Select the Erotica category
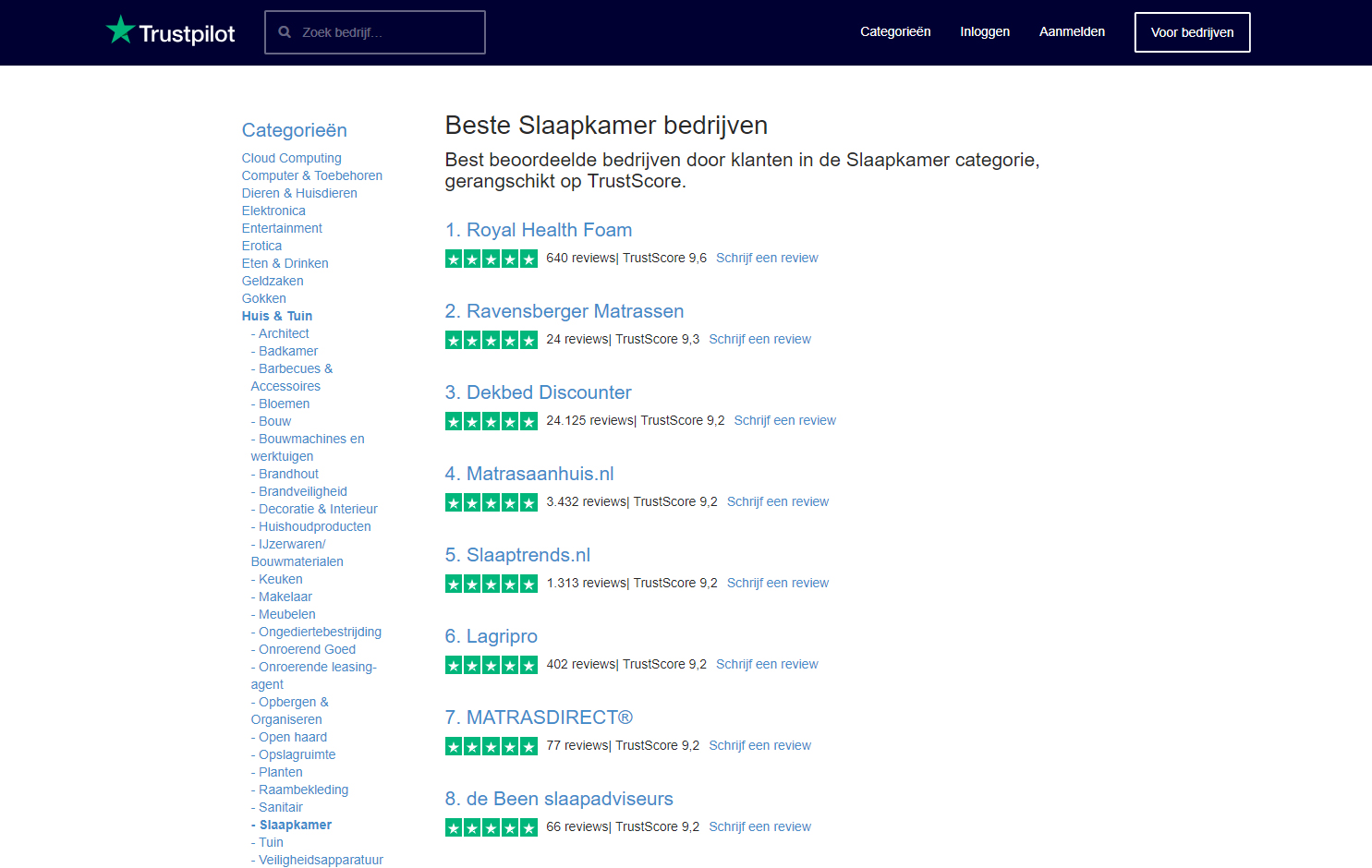Image resolution: width=1372 pixels, height=868 pixels. 261,246
